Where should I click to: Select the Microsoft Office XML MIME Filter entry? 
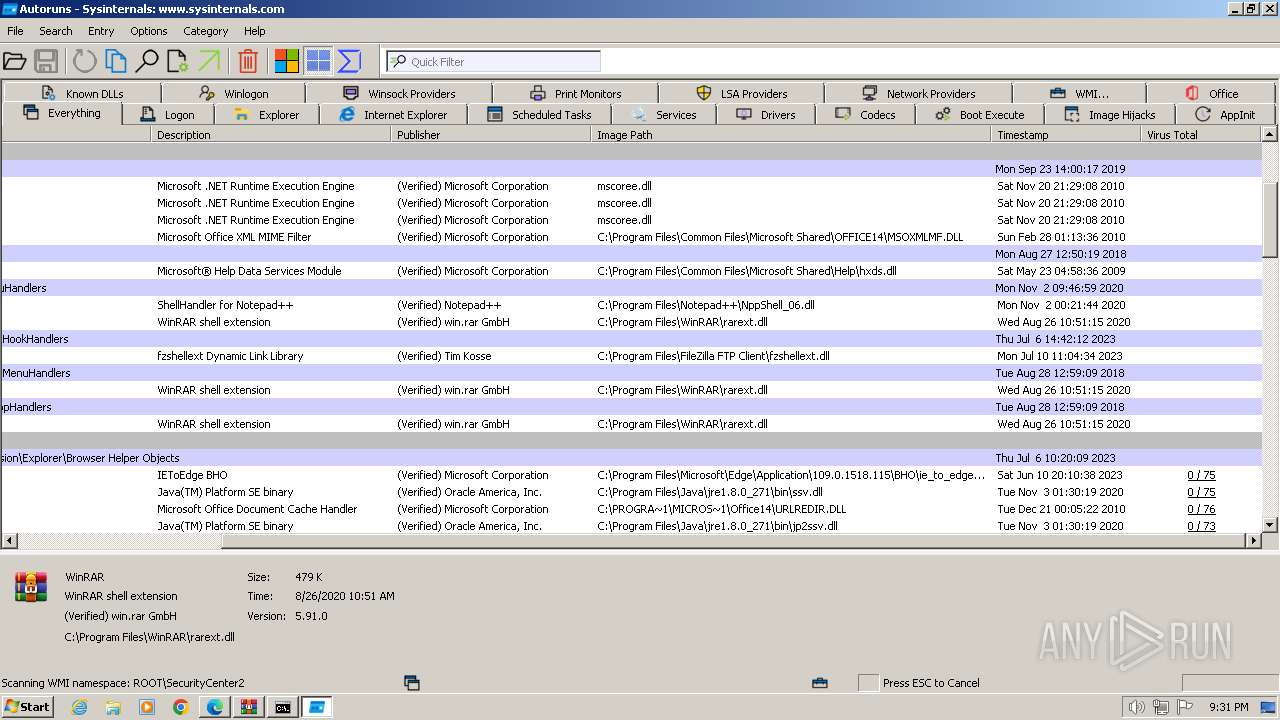point(631,237)
